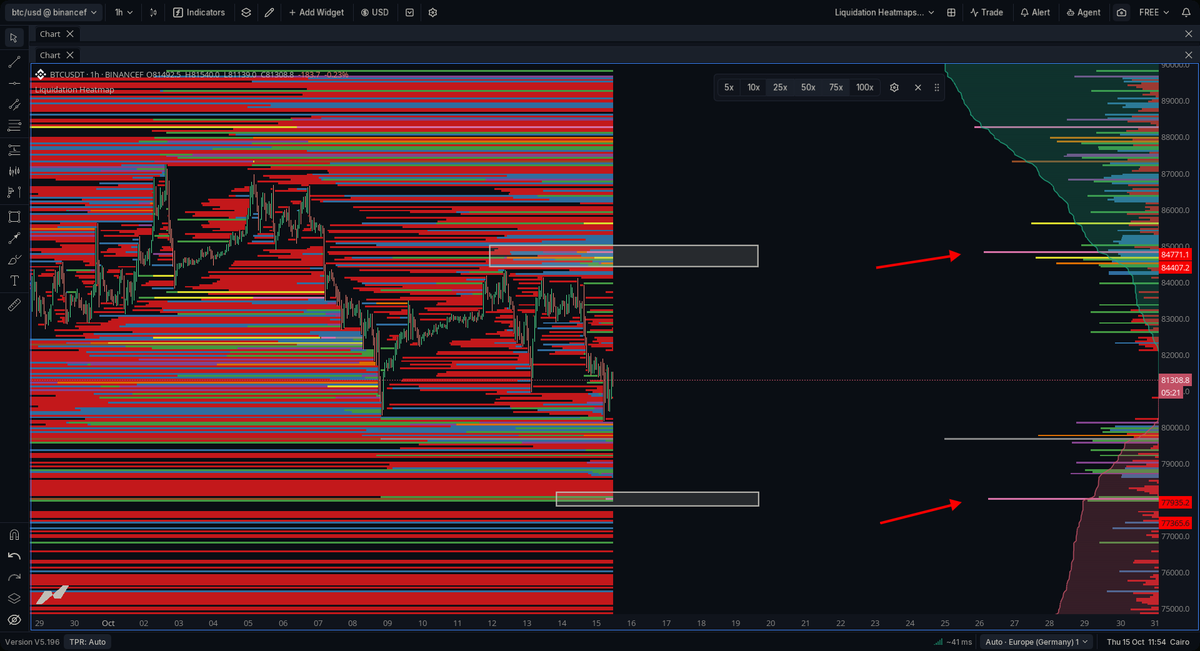Open heatmap leverage panel settings gear
Viewport: 1200px width, 651px height.
(894, 87)
